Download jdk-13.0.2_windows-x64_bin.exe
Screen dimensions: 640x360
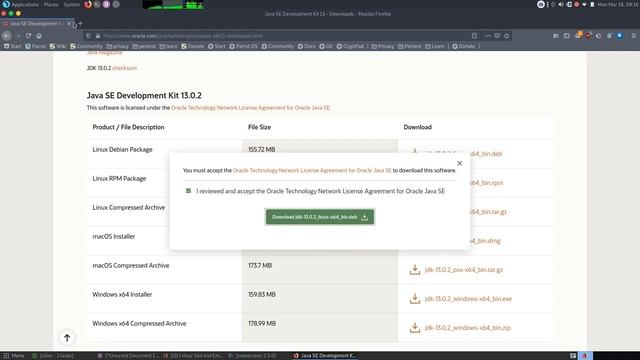(x=468, y=299)
